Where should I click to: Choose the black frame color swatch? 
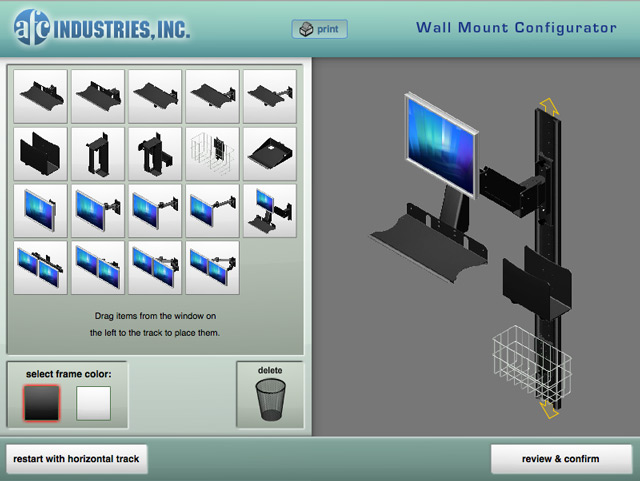[42, 403]
